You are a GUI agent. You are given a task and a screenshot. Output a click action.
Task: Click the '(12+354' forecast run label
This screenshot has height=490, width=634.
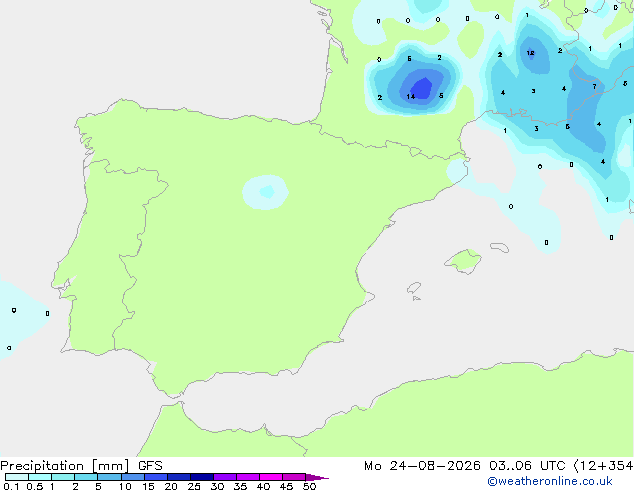point(603,466)
